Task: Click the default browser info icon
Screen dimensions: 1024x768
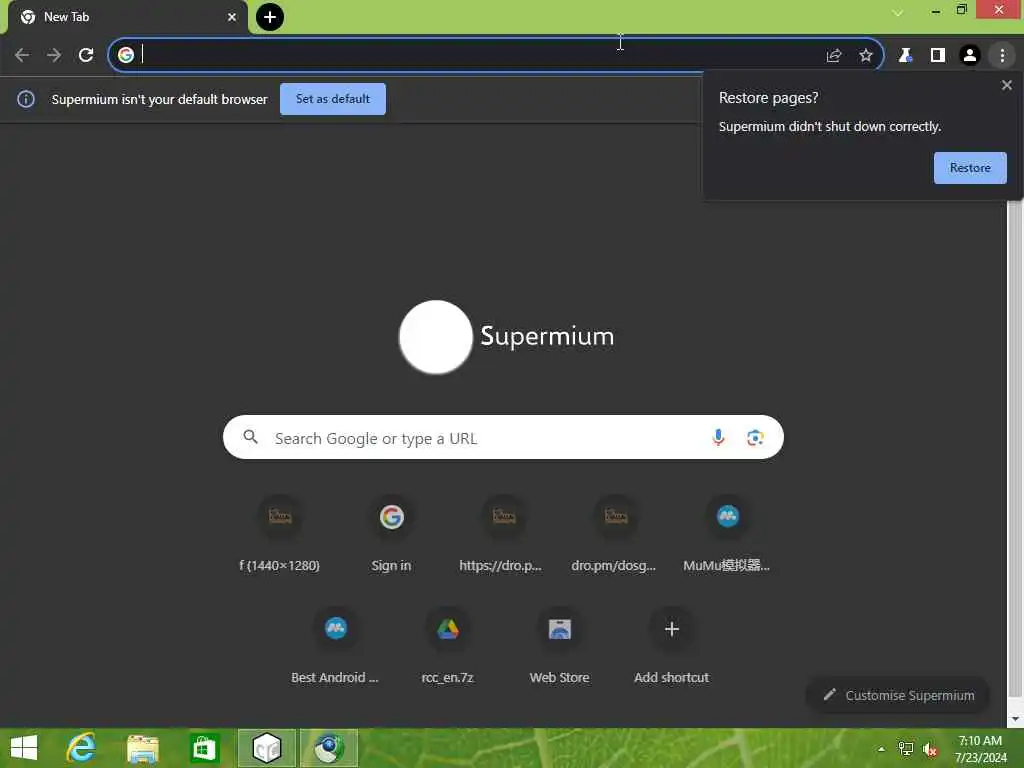Action: point(26,99)
